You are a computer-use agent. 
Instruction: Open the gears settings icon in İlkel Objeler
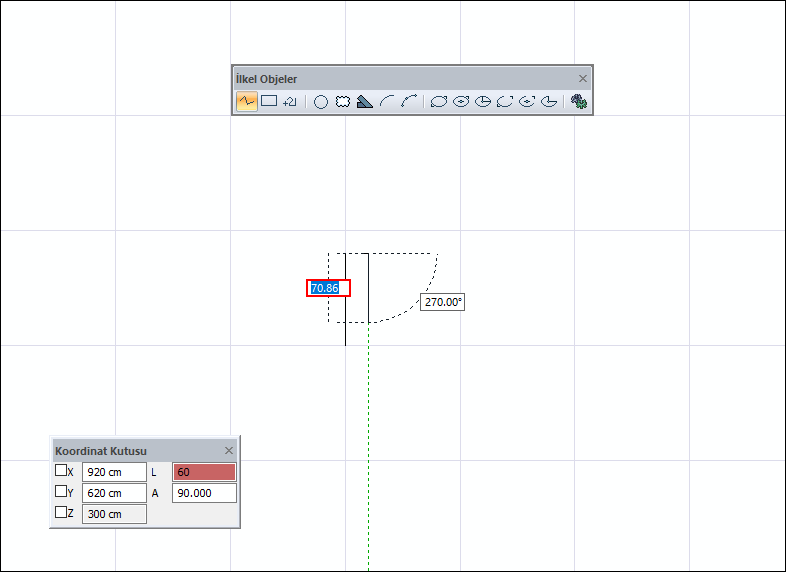[x=578, y=102]
